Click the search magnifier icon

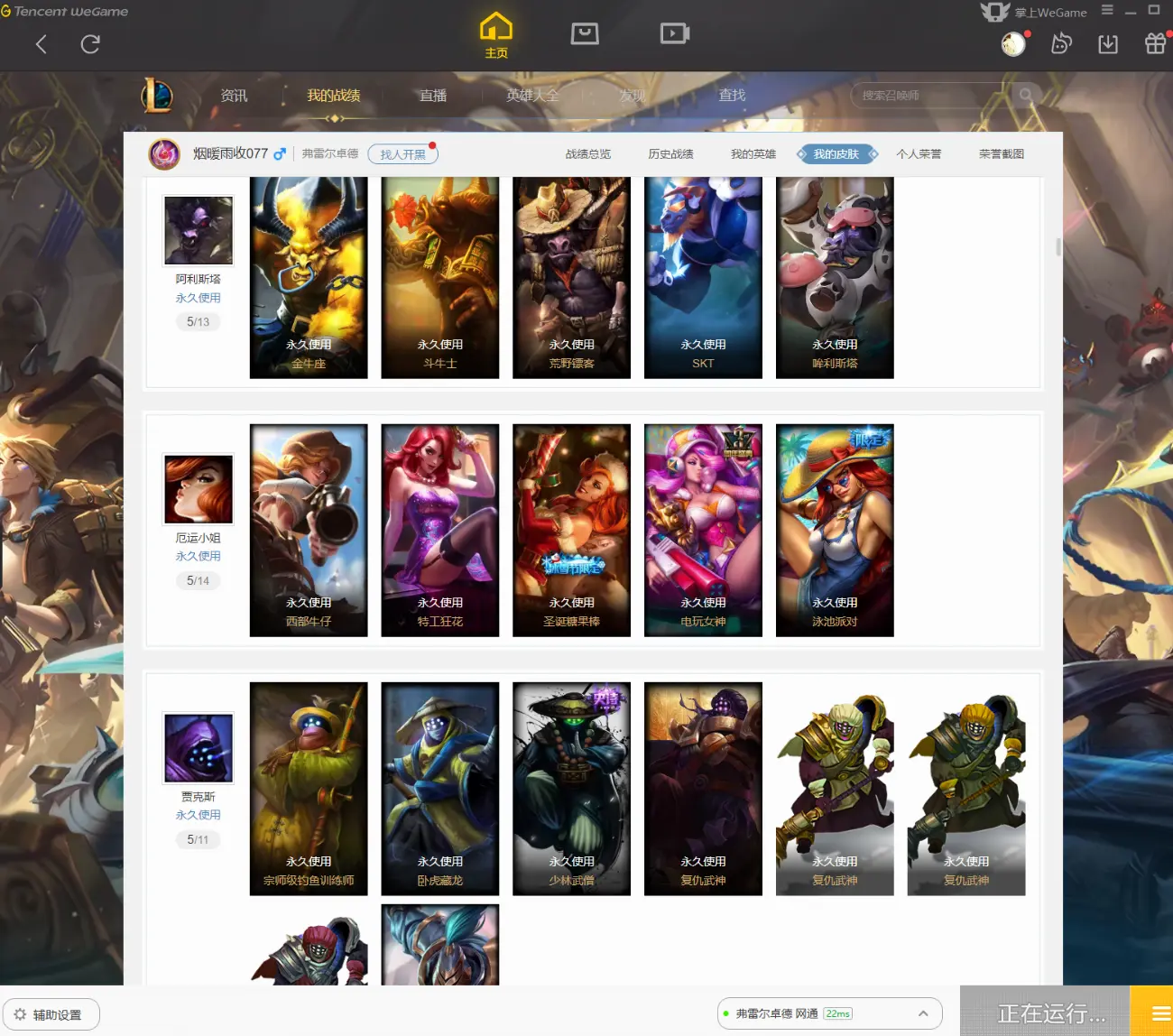pos(1026,95)
